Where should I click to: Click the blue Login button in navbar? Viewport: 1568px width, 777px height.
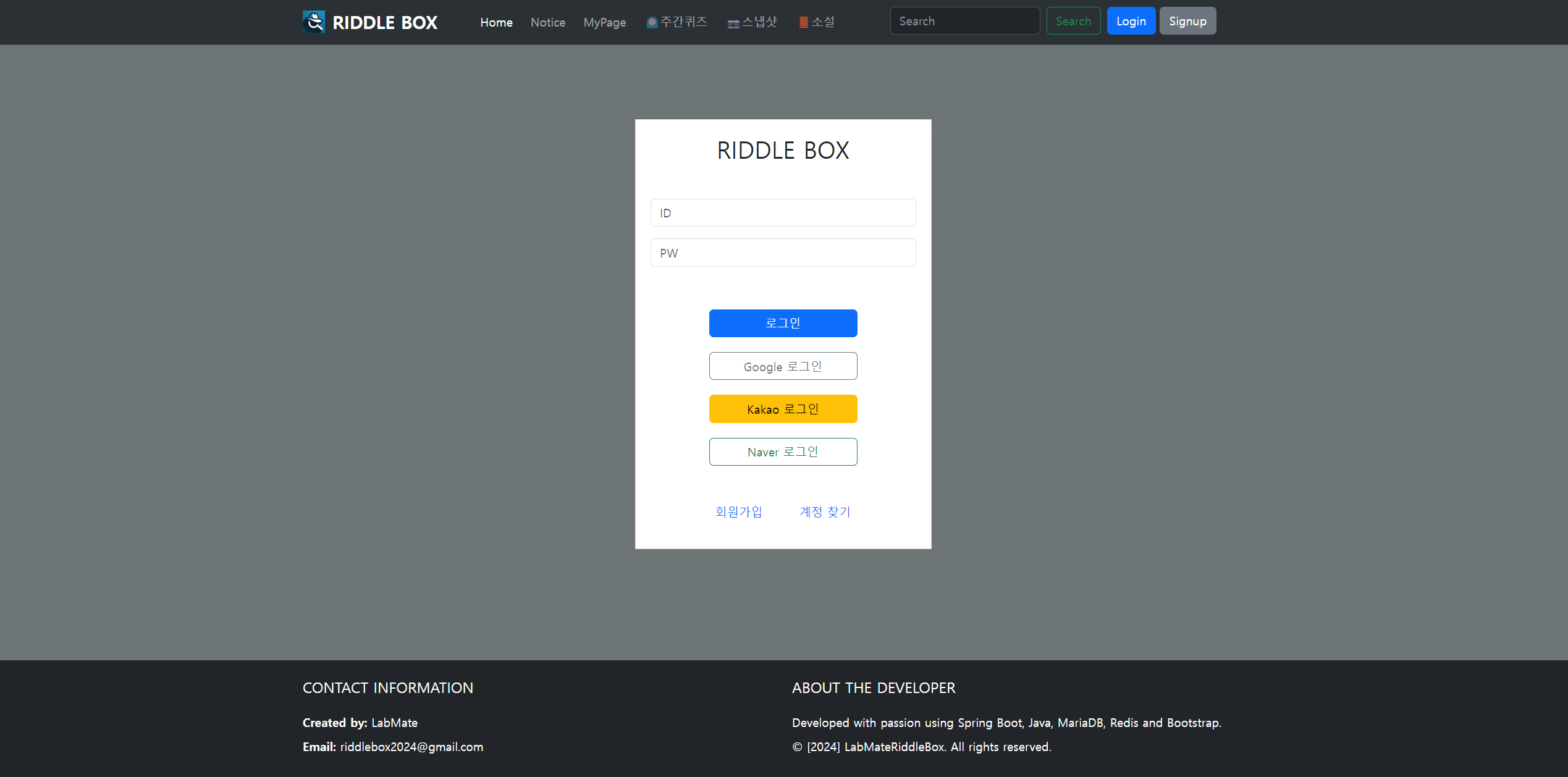click(x=1131, y=21)
